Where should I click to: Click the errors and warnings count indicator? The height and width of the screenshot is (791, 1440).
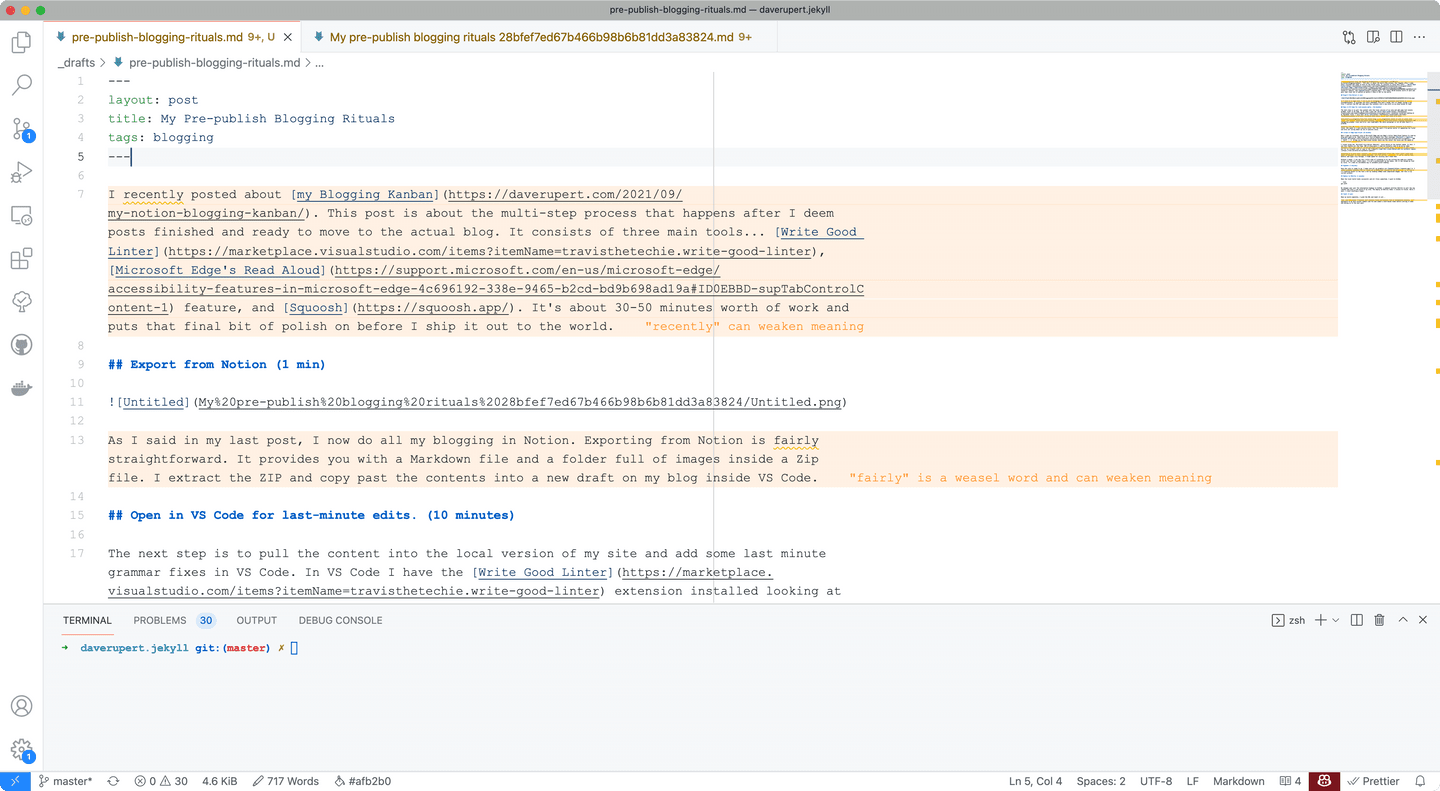click(161, 781)
